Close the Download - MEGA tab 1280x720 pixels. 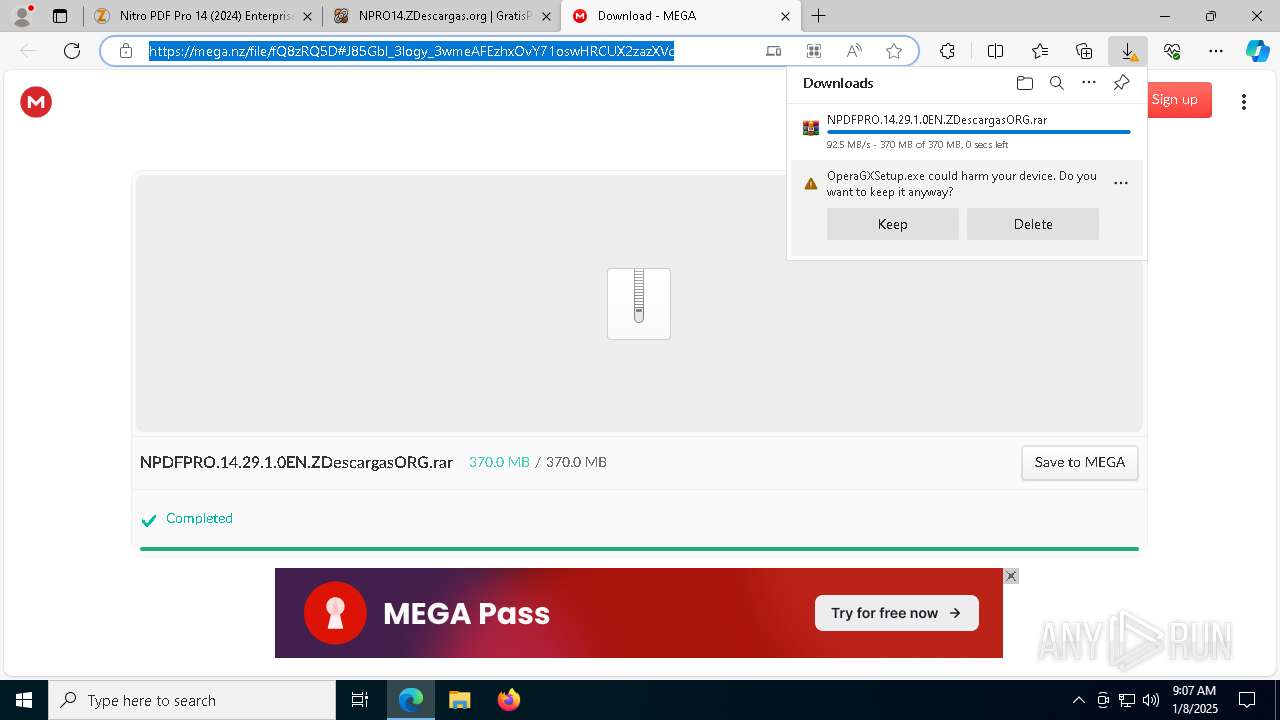click(x=785, y=16)
